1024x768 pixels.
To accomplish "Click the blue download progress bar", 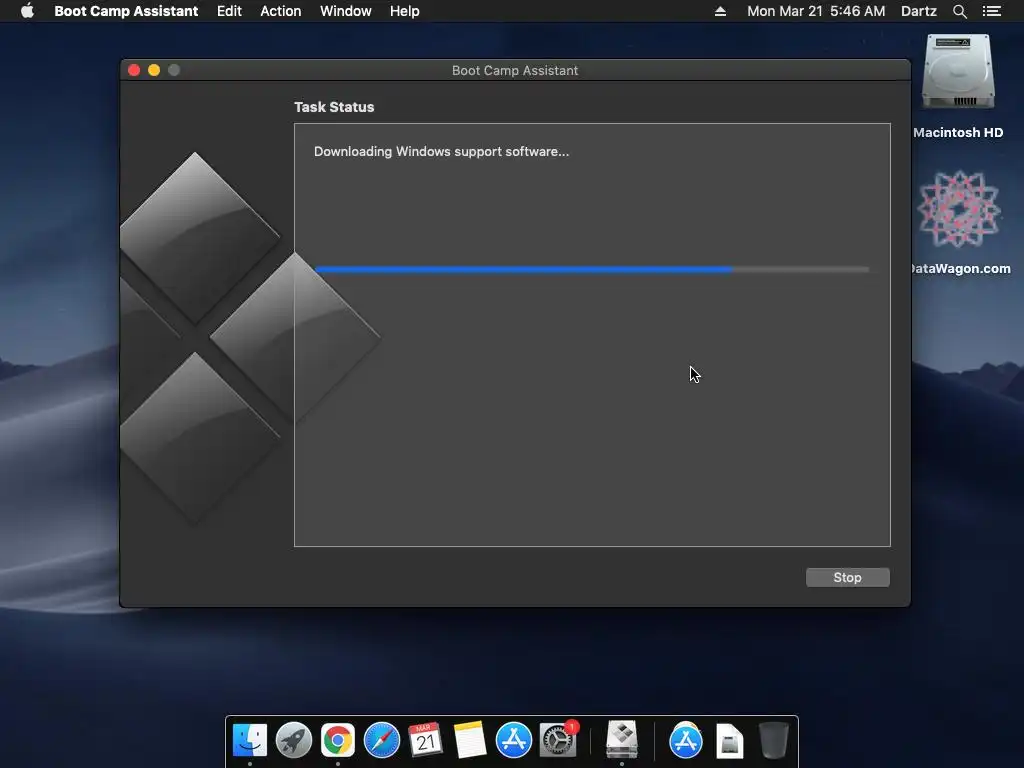I will 592,269.
